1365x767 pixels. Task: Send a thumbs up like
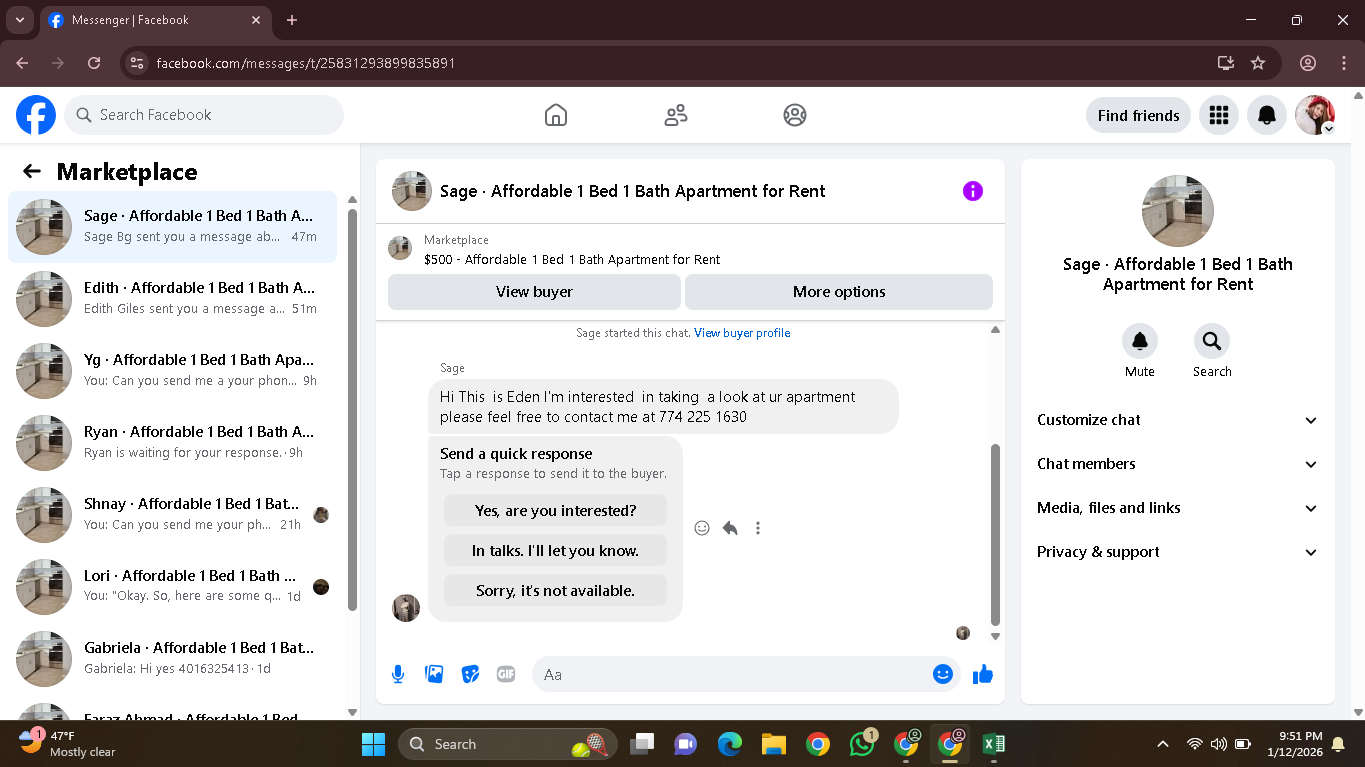tap(983, 674)
